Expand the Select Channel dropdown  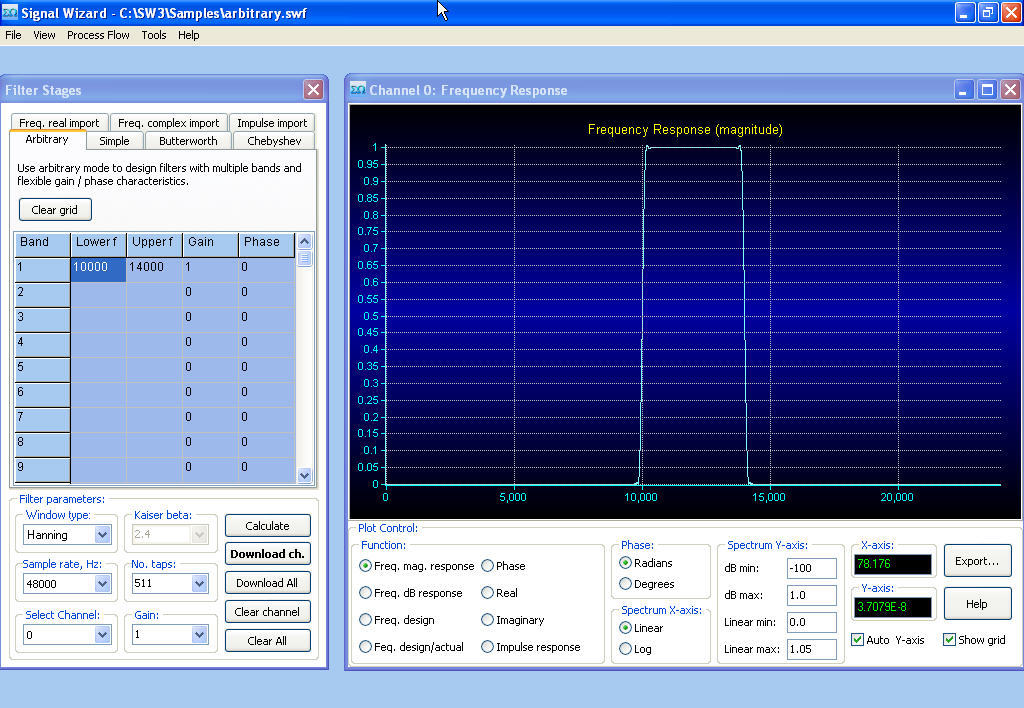point(103,634)
